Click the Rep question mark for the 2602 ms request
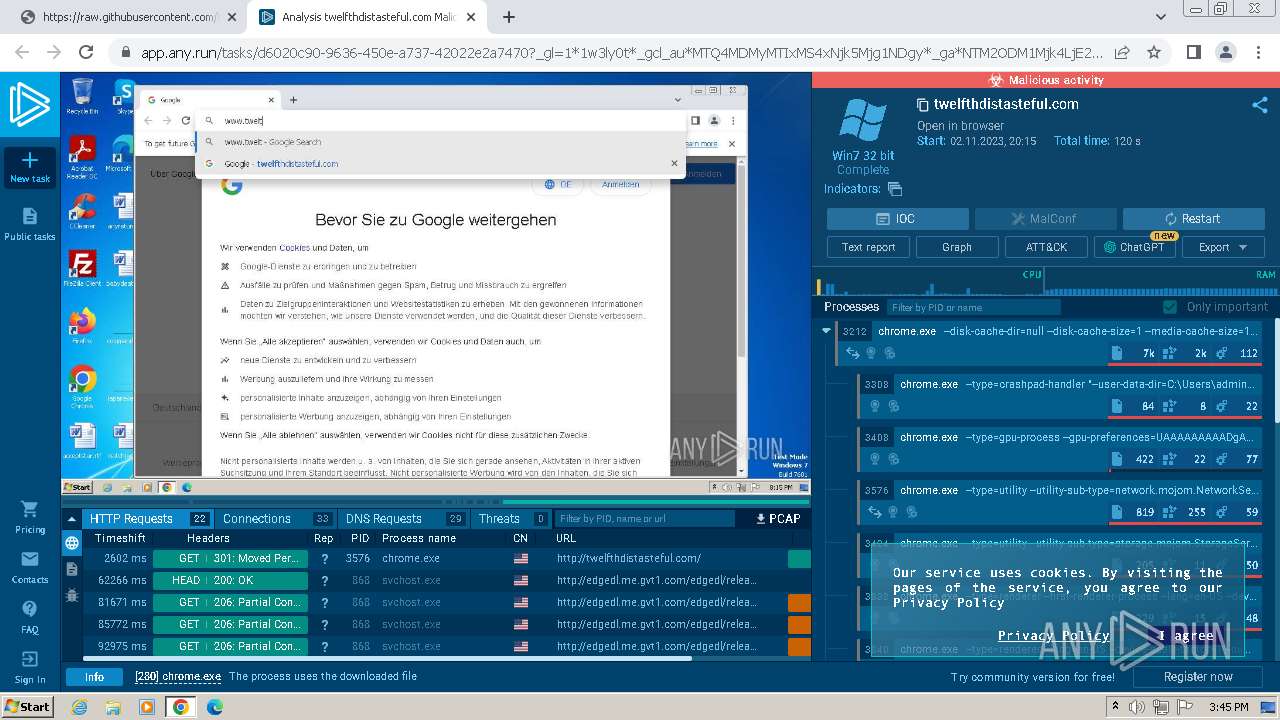Viewport: 1280px width, 720px height. [x=324, y=559]
